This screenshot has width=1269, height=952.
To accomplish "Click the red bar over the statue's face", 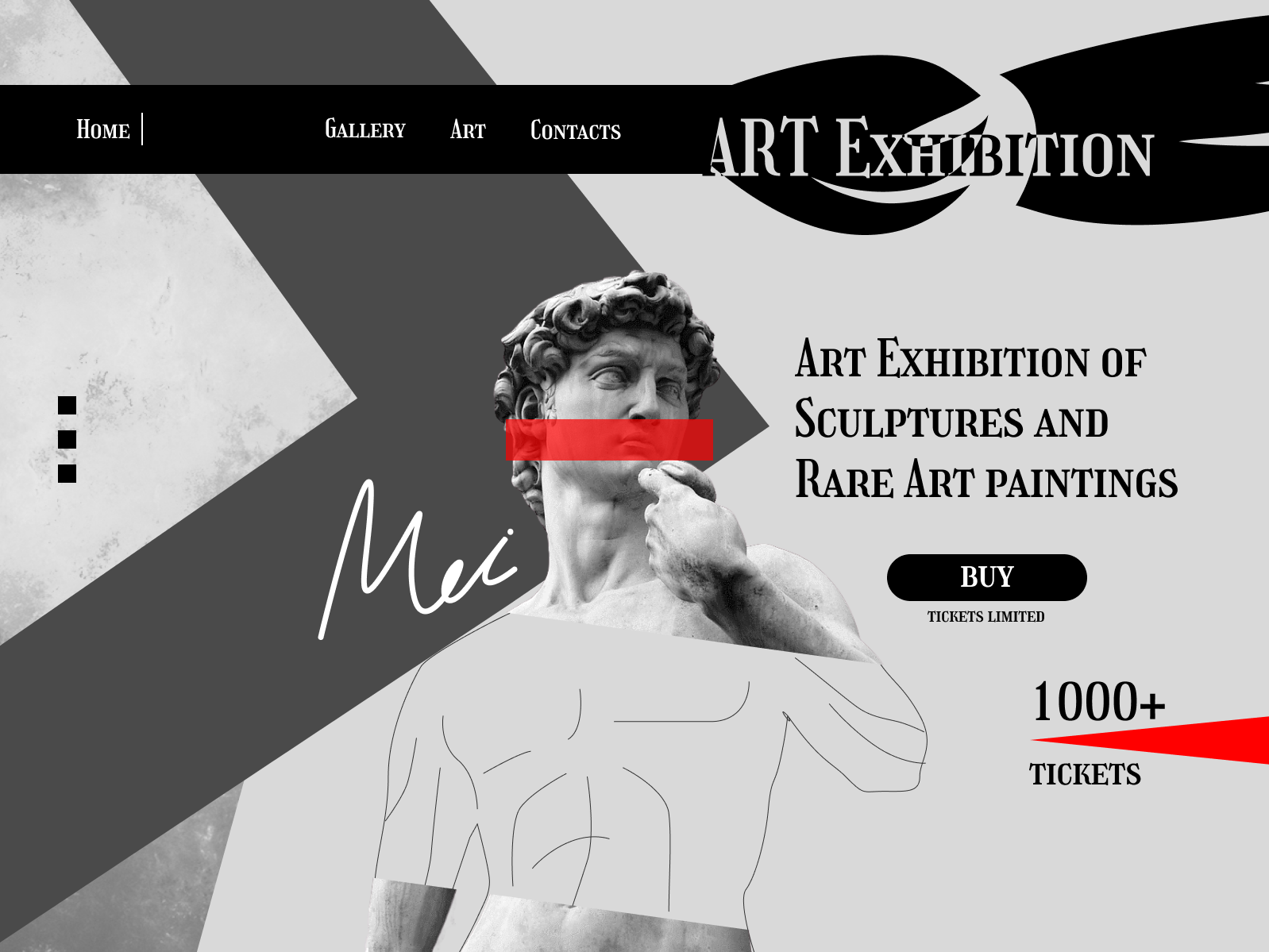I will (609, 440).
